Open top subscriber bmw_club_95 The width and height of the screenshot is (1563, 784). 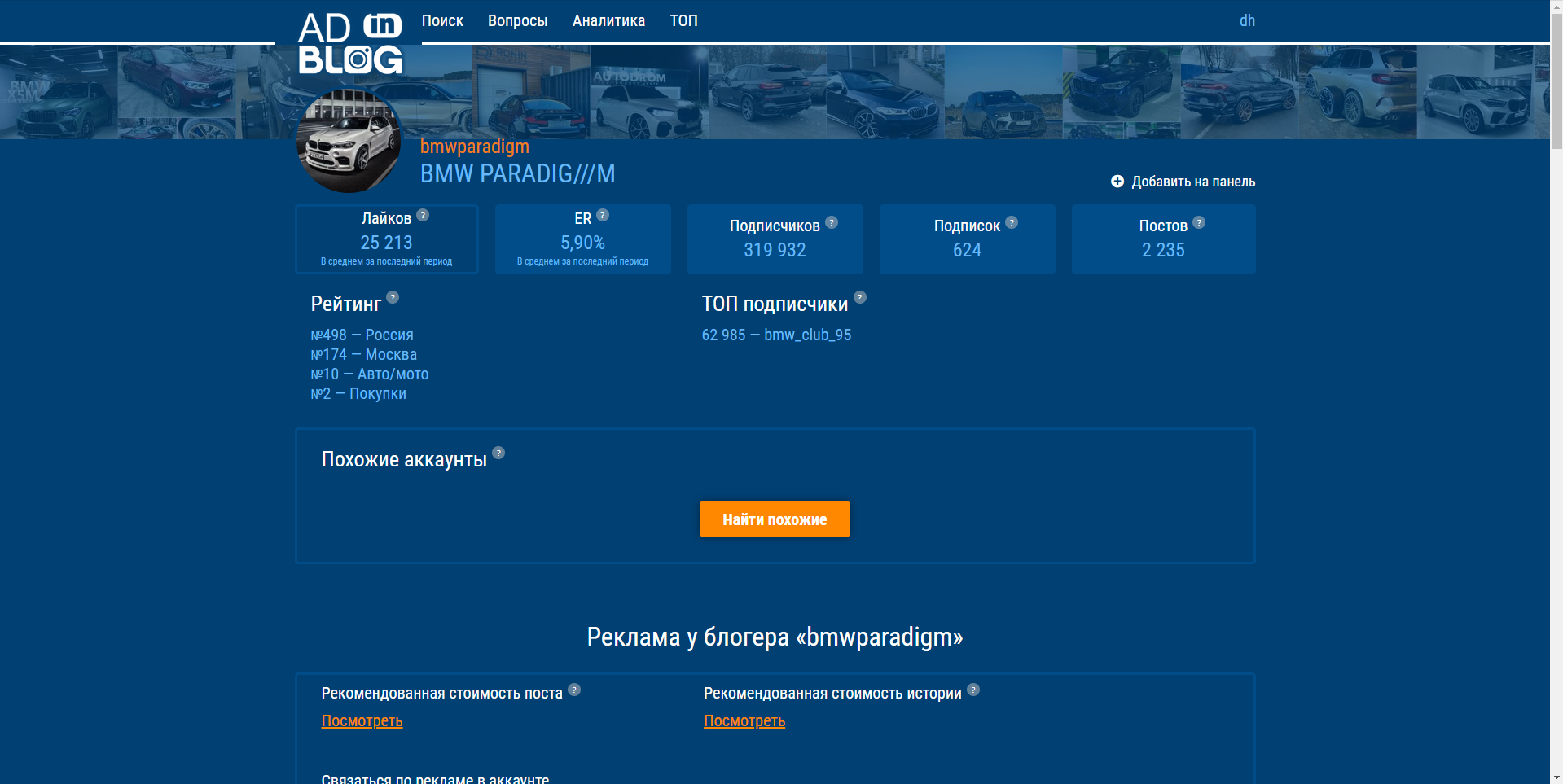tap(776, 335)
